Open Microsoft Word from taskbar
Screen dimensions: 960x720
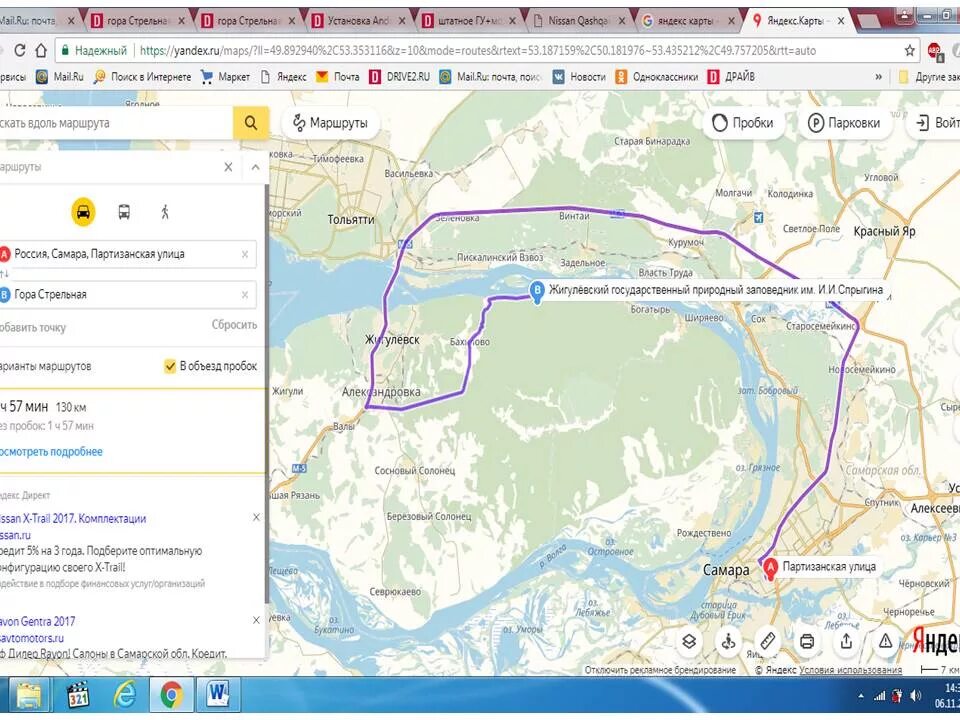(x=217, y=696)
